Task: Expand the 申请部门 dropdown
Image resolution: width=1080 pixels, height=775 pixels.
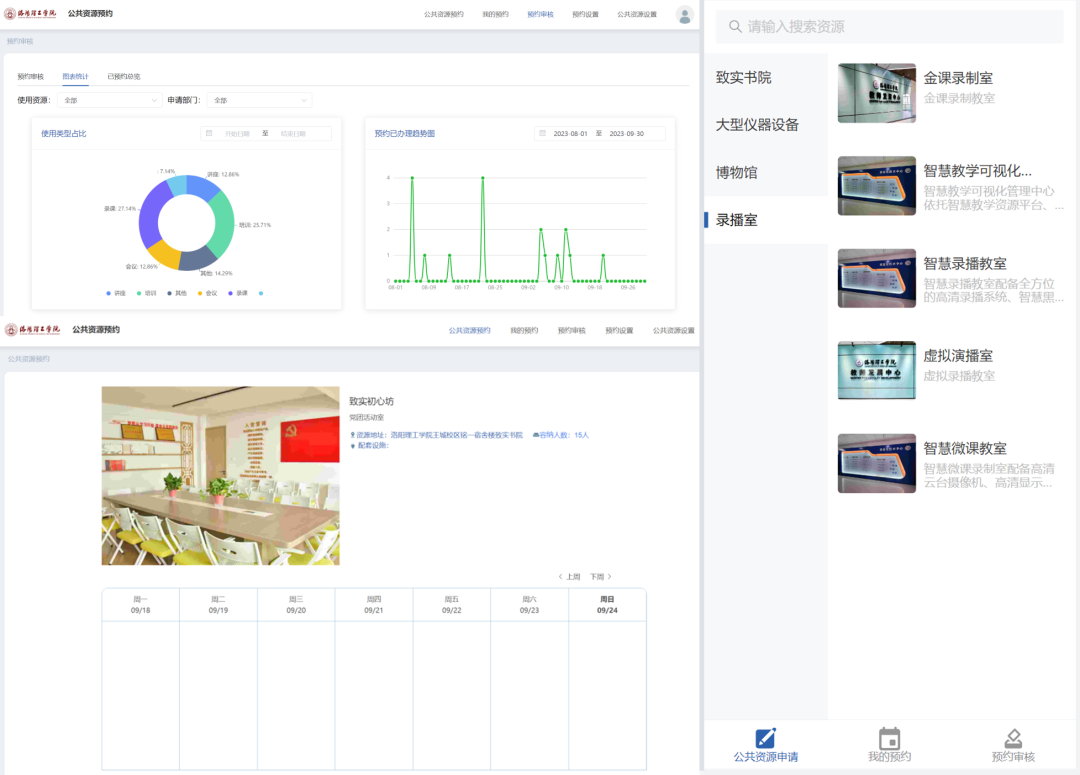Action: click(260, 100)
